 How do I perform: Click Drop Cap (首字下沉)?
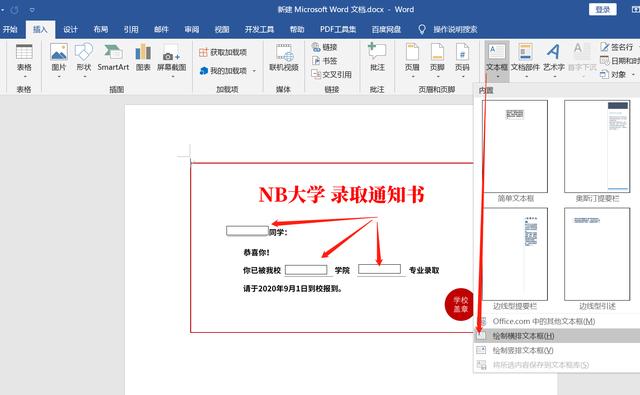pyautogui.click(x=582, y=60)
